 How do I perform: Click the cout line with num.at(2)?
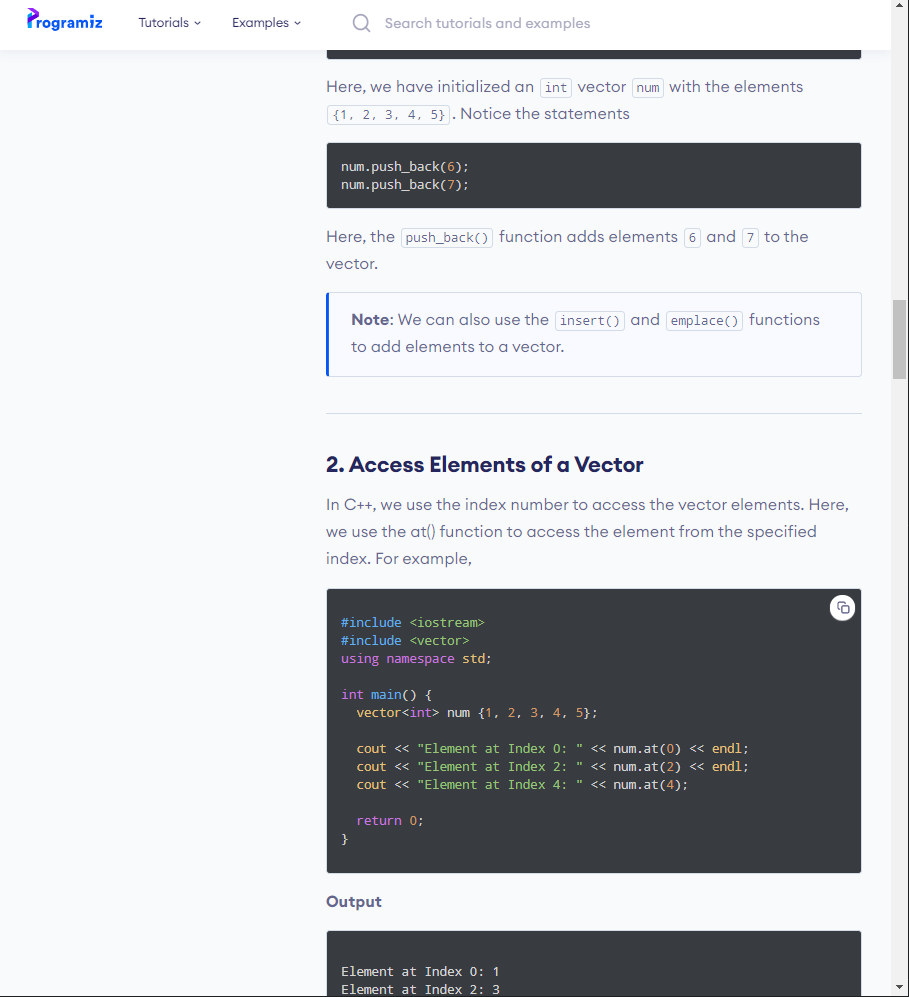[552, 766]
